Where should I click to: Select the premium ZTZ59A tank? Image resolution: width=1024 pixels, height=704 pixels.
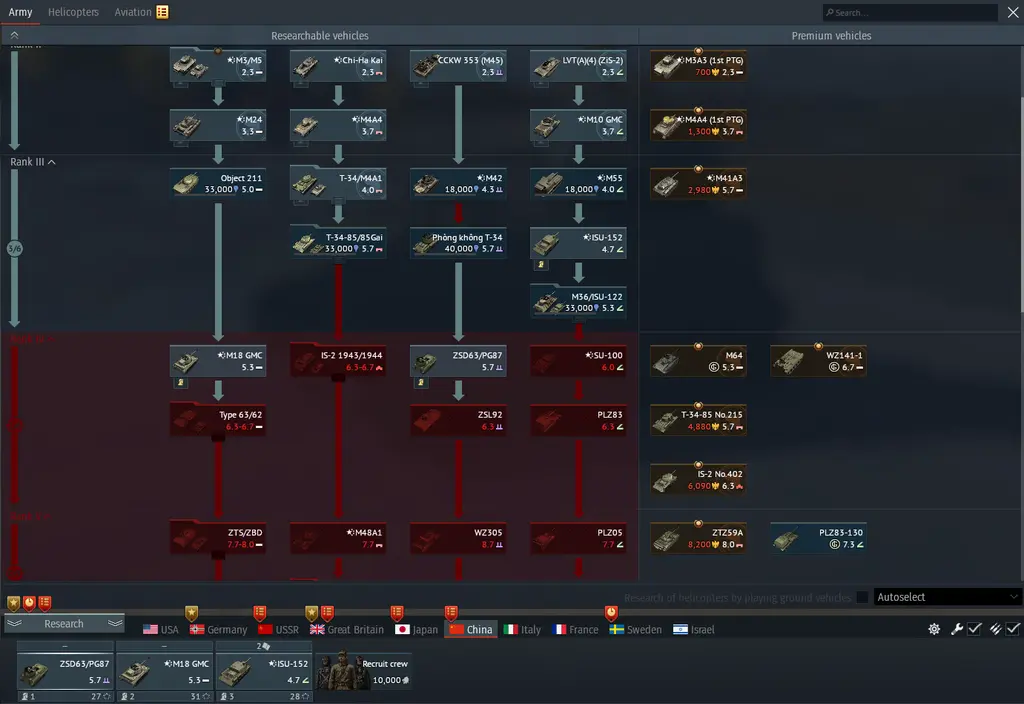pyautogui.click(x=698, y=539)
